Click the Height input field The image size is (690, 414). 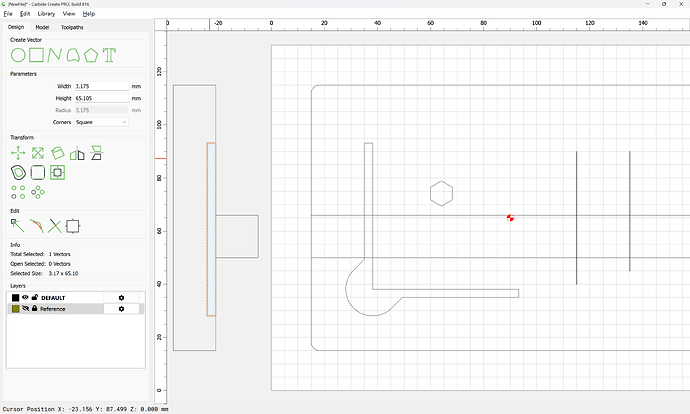(101, 98)
